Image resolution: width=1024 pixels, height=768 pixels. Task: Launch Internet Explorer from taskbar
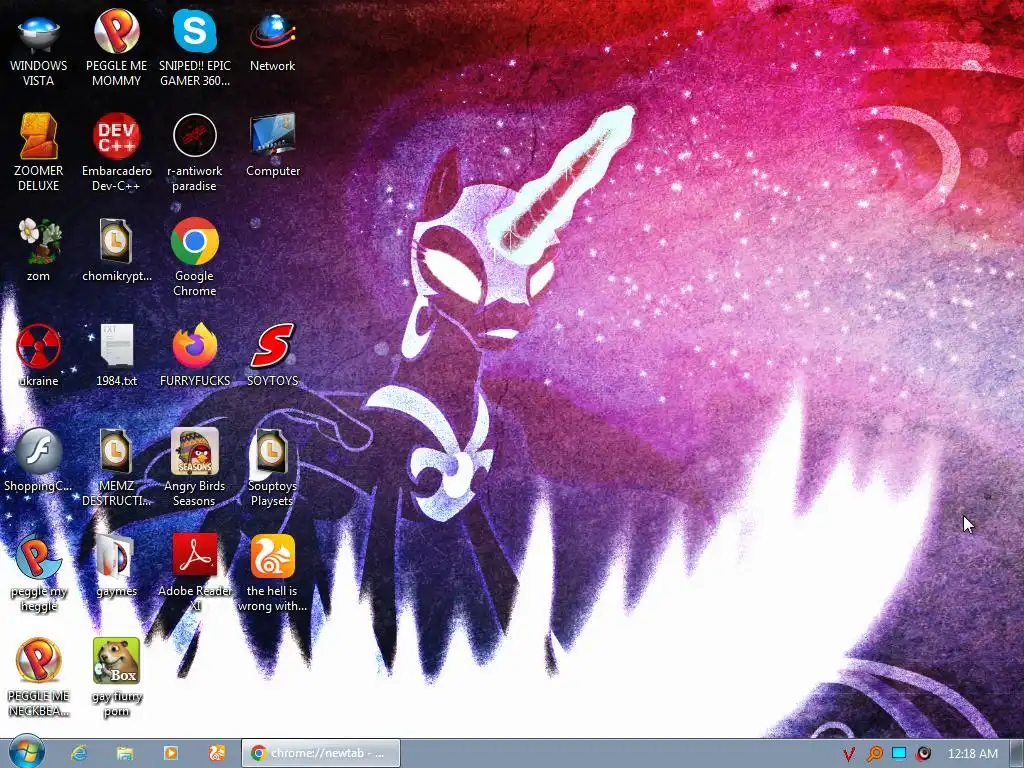click(x=80, y=753)
